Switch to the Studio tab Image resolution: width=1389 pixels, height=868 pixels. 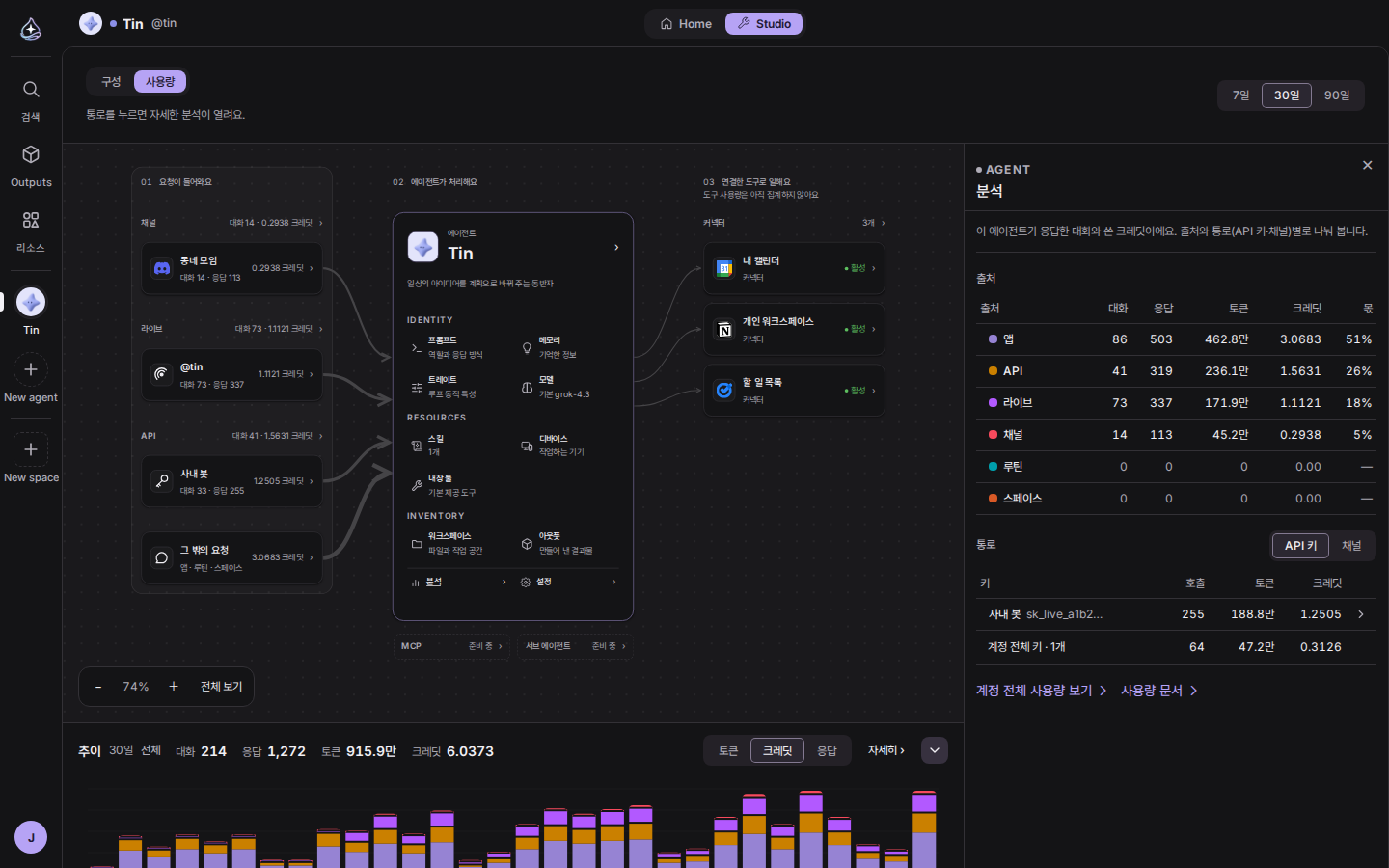[x=764, y=24]
